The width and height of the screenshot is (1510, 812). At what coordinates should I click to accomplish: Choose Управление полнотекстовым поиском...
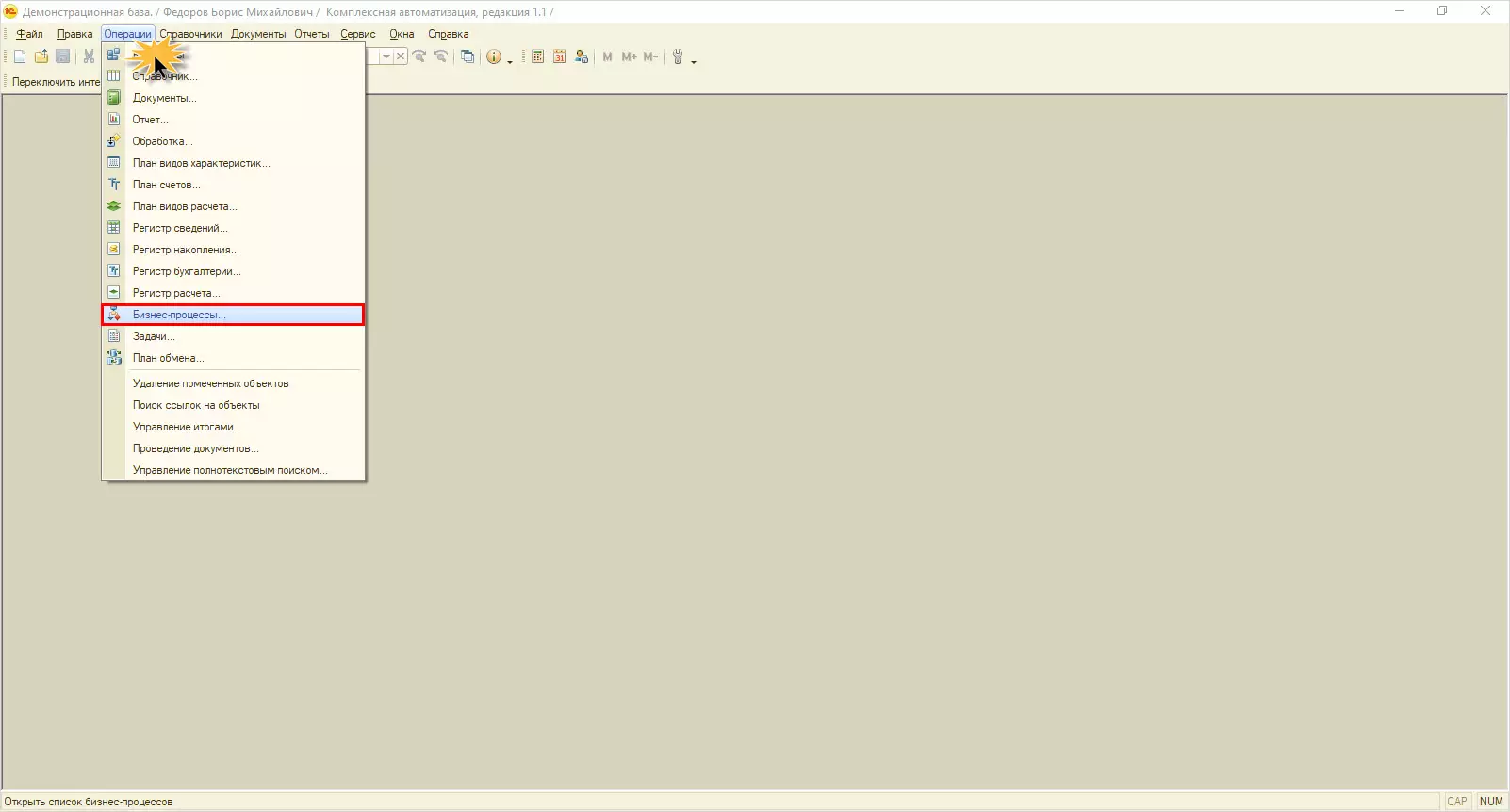click(x=233, y=470)
